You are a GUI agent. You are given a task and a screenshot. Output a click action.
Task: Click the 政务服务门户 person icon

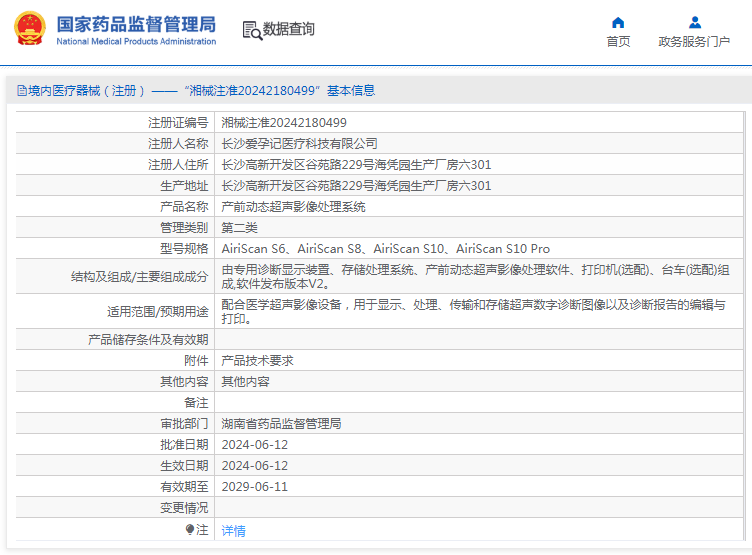pos(694,22)
